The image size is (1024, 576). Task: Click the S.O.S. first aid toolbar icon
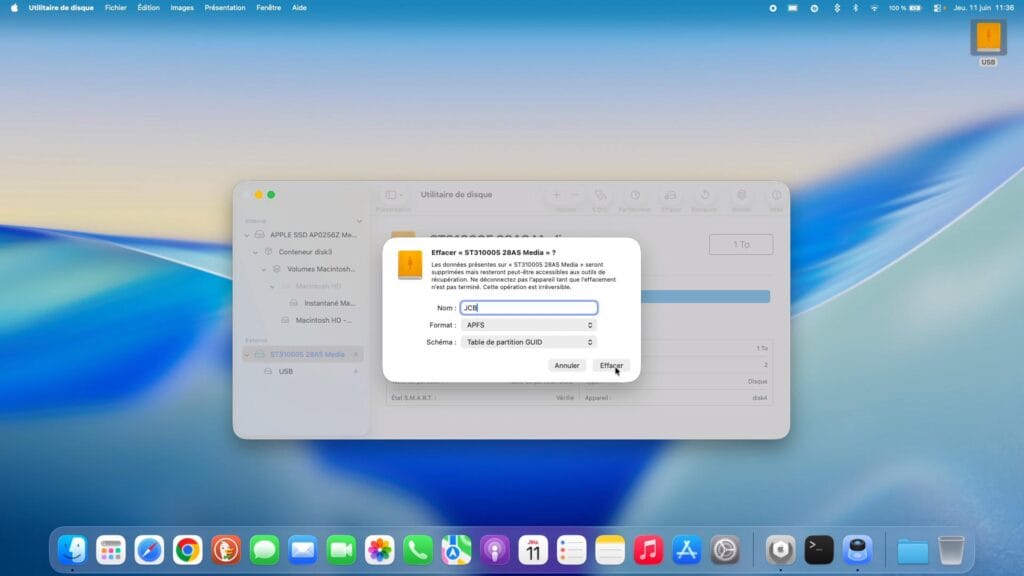[x=600, y=195]
